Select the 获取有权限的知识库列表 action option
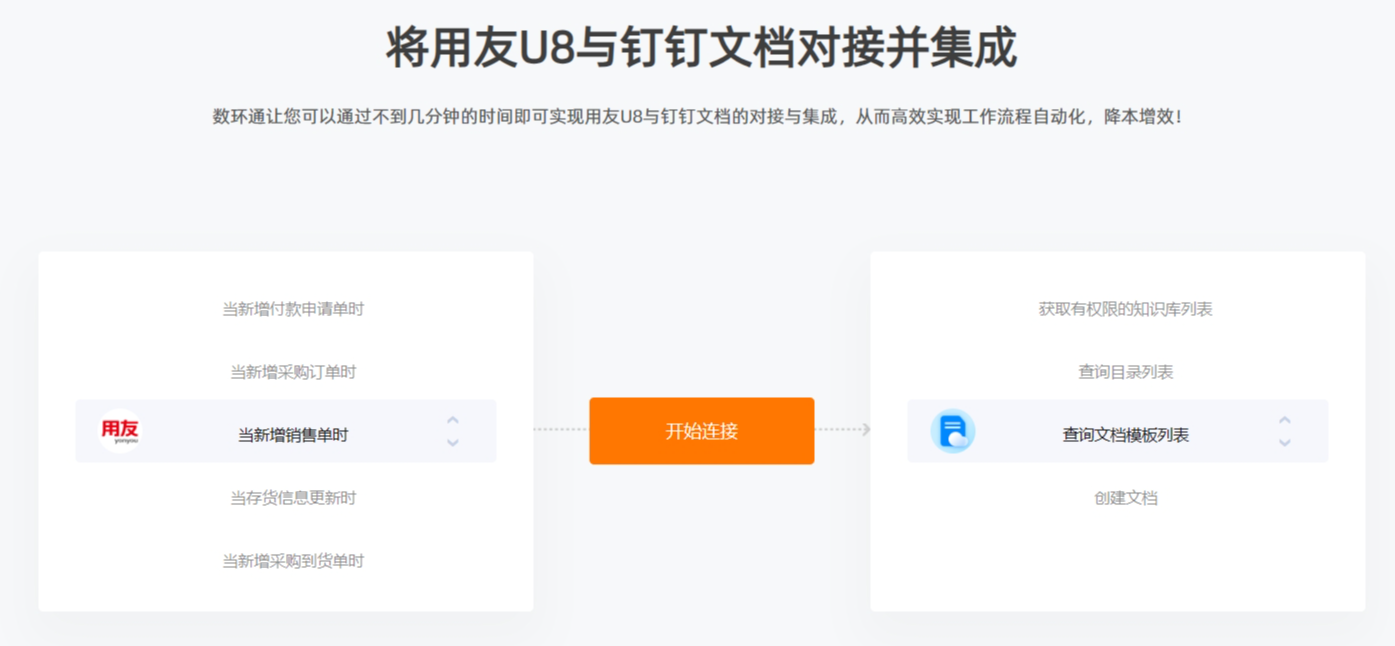The height and width of the screenshot is (646, 1395). click(1126, 309)
